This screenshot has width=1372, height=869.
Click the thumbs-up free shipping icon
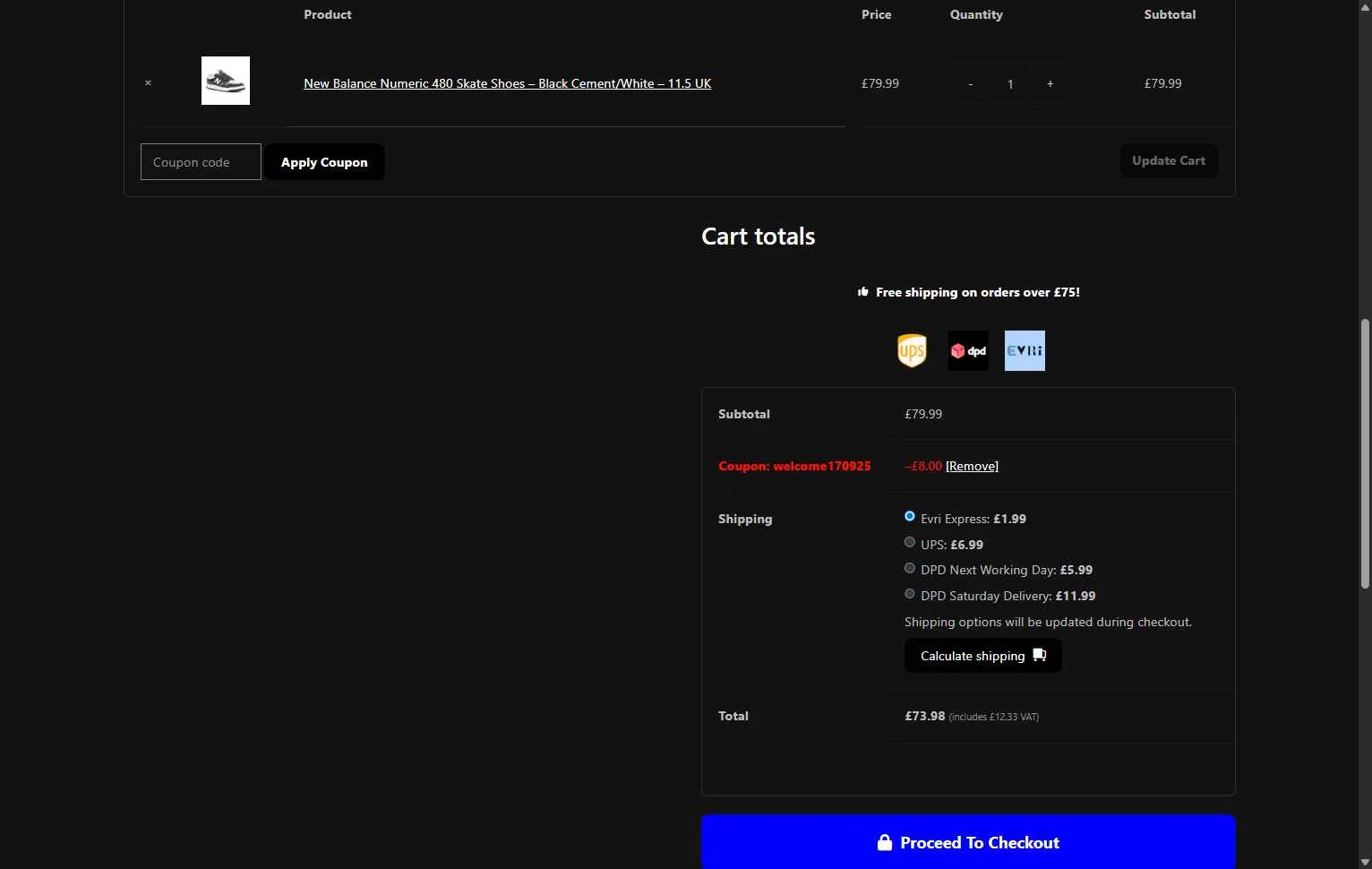[x=863, y=292]
